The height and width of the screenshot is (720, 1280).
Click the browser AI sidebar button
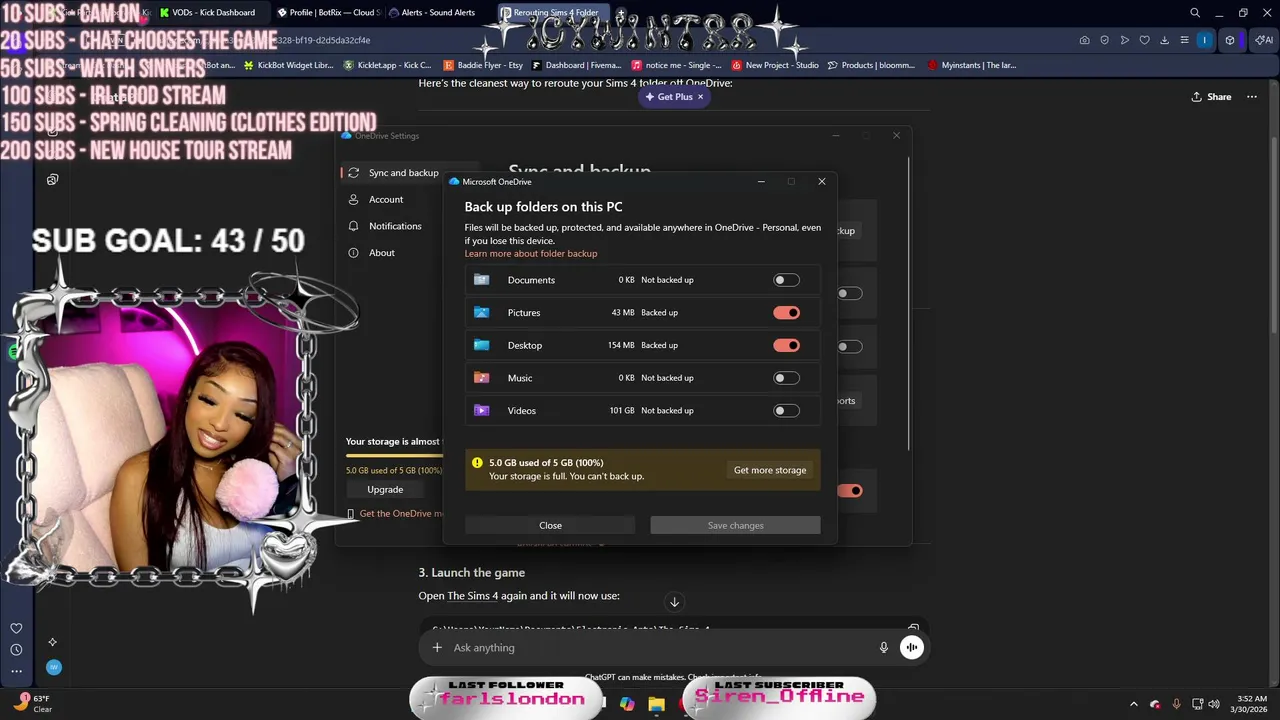pyautogui.click(x=1263, y=40)
